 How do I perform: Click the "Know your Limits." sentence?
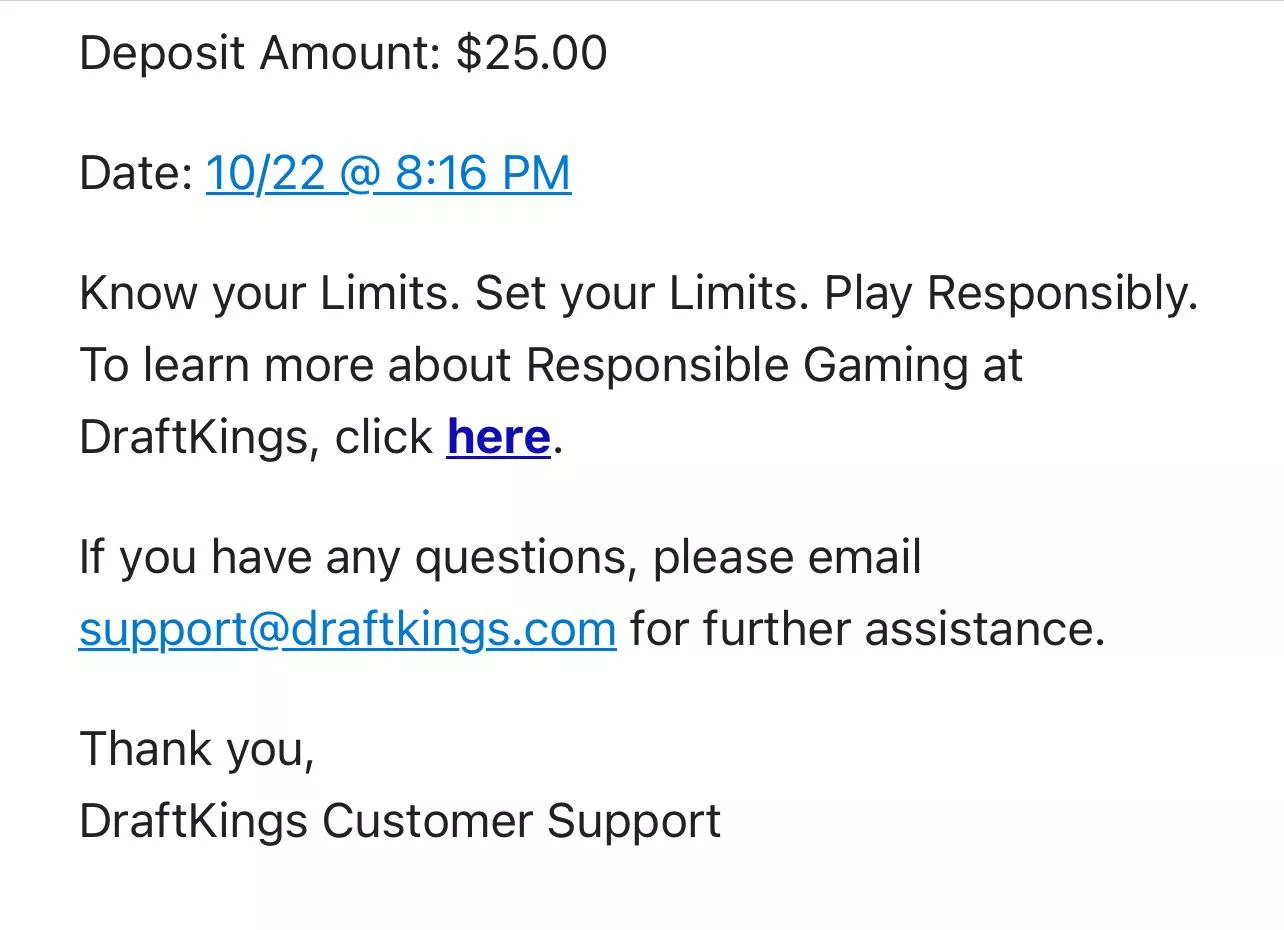click(x=269, y=293)
